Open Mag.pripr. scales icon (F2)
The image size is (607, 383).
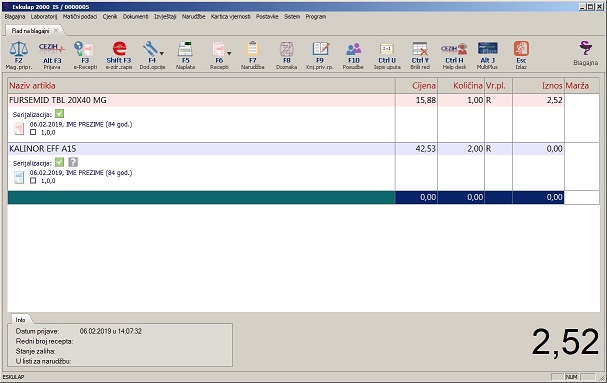click(x=19, y=49)
